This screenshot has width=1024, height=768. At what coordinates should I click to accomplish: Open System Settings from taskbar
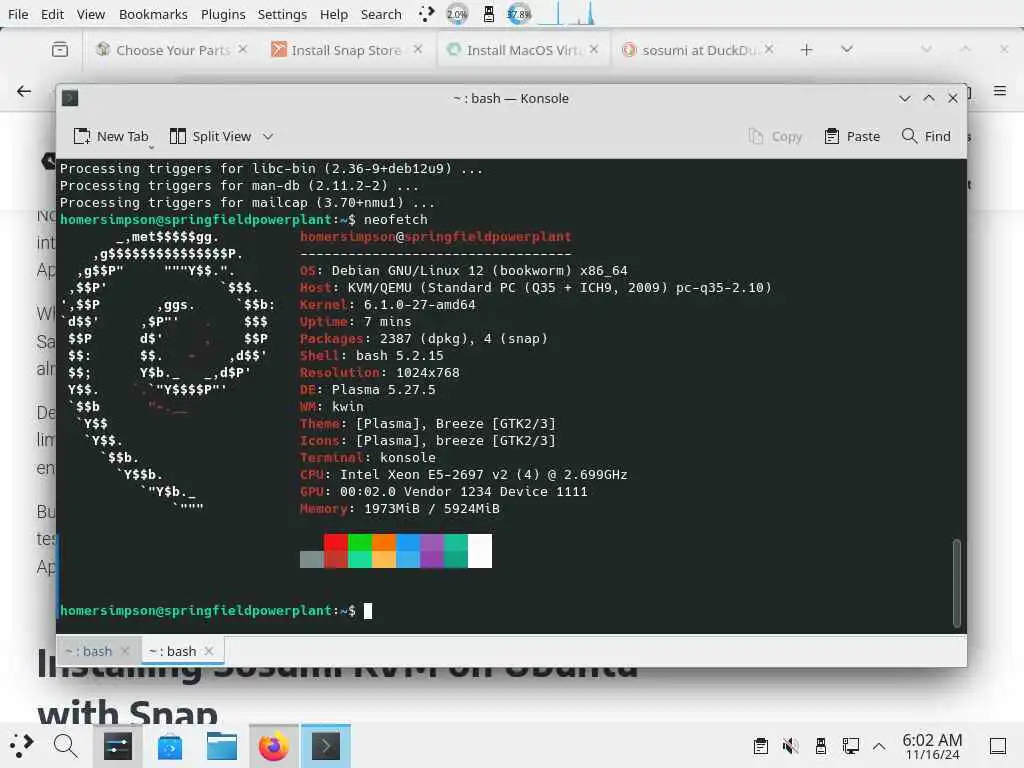(x=118, y=746)
